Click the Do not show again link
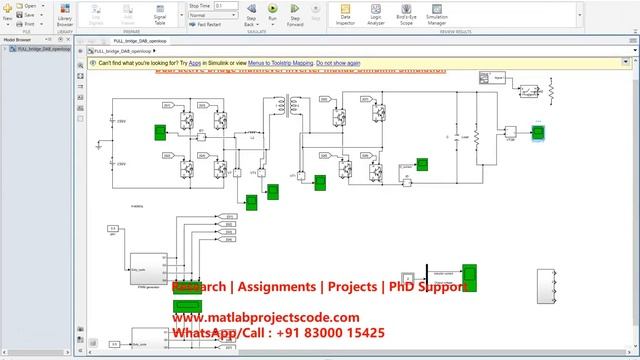640x360 pixels. click(x=338, y=63)
